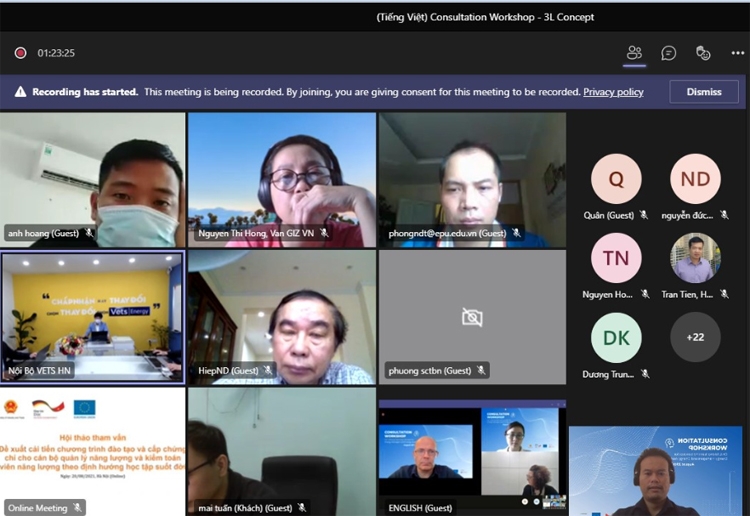Screen dimensions: 750x516
Task: Select the TN participant avatar
Action: pos(616,258)
